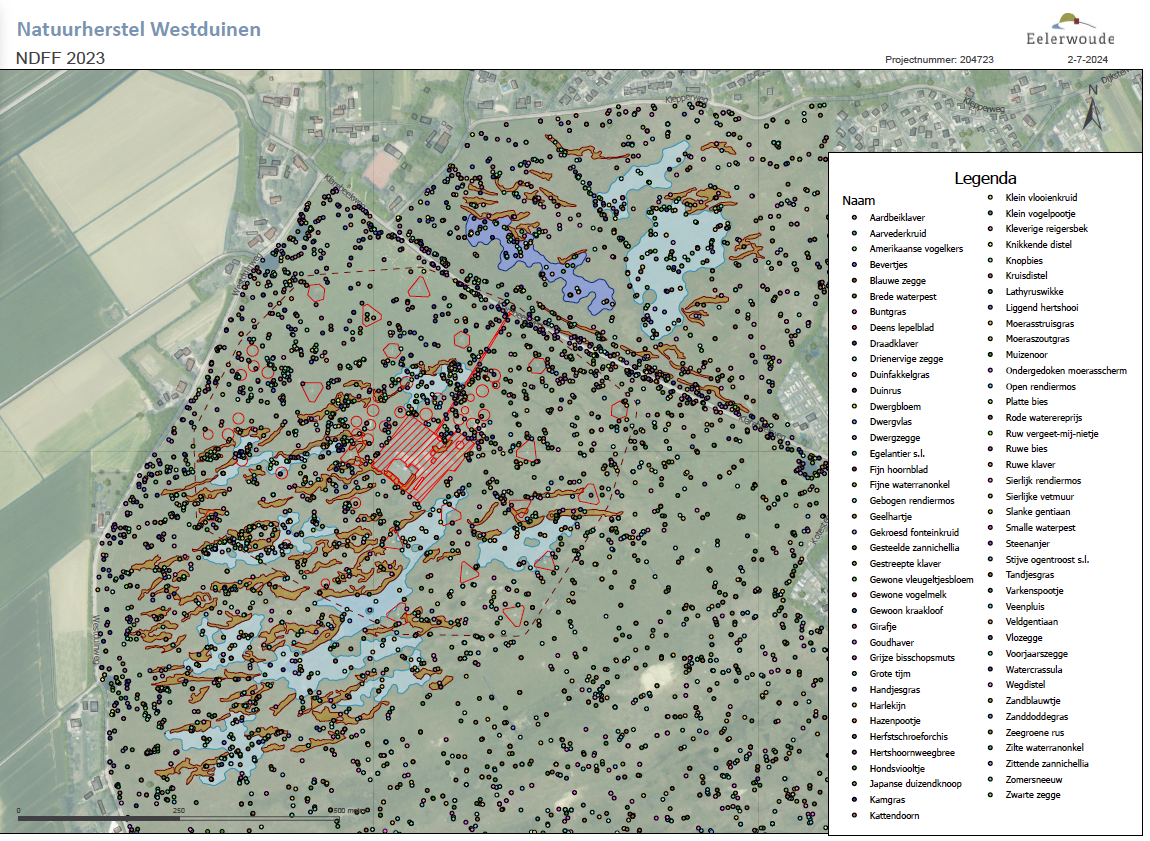Select the Ondergedoken moerasscherm legend label
This screenshot has height=841, width=1150.
point(1065,371)
